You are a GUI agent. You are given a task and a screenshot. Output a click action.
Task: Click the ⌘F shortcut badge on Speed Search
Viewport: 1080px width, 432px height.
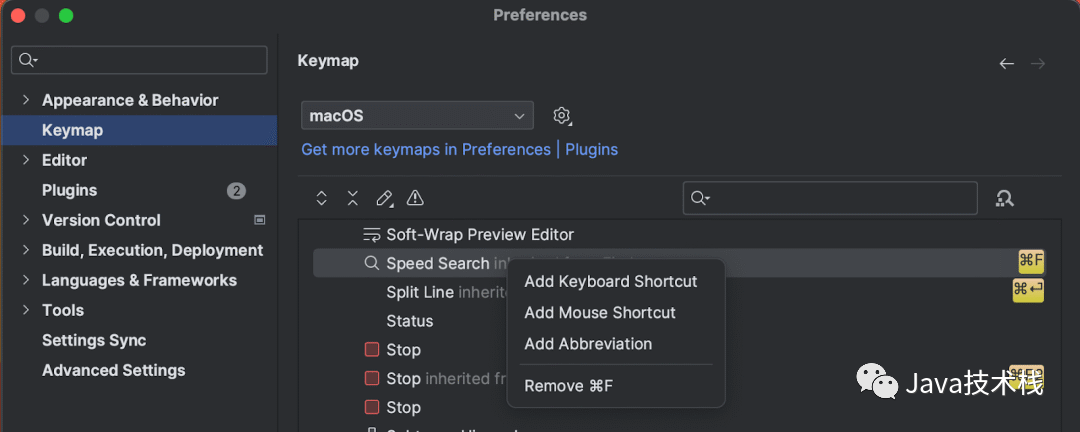tap(1031, 260)
